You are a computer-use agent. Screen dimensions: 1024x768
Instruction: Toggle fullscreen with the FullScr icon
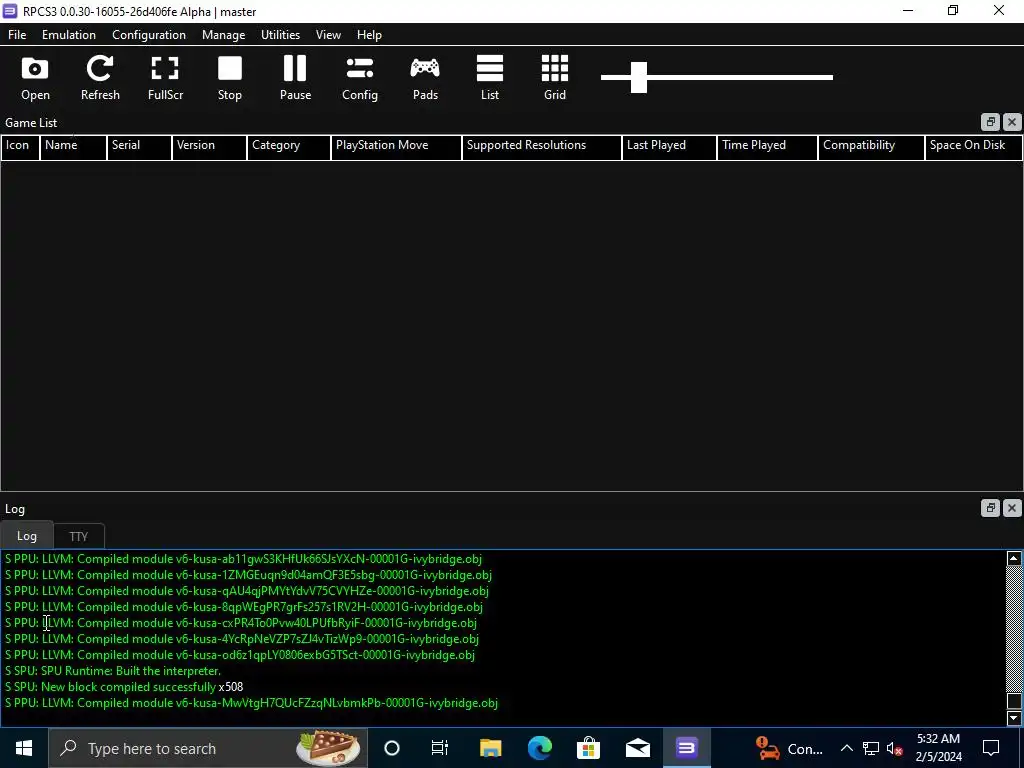click(165, 78)
